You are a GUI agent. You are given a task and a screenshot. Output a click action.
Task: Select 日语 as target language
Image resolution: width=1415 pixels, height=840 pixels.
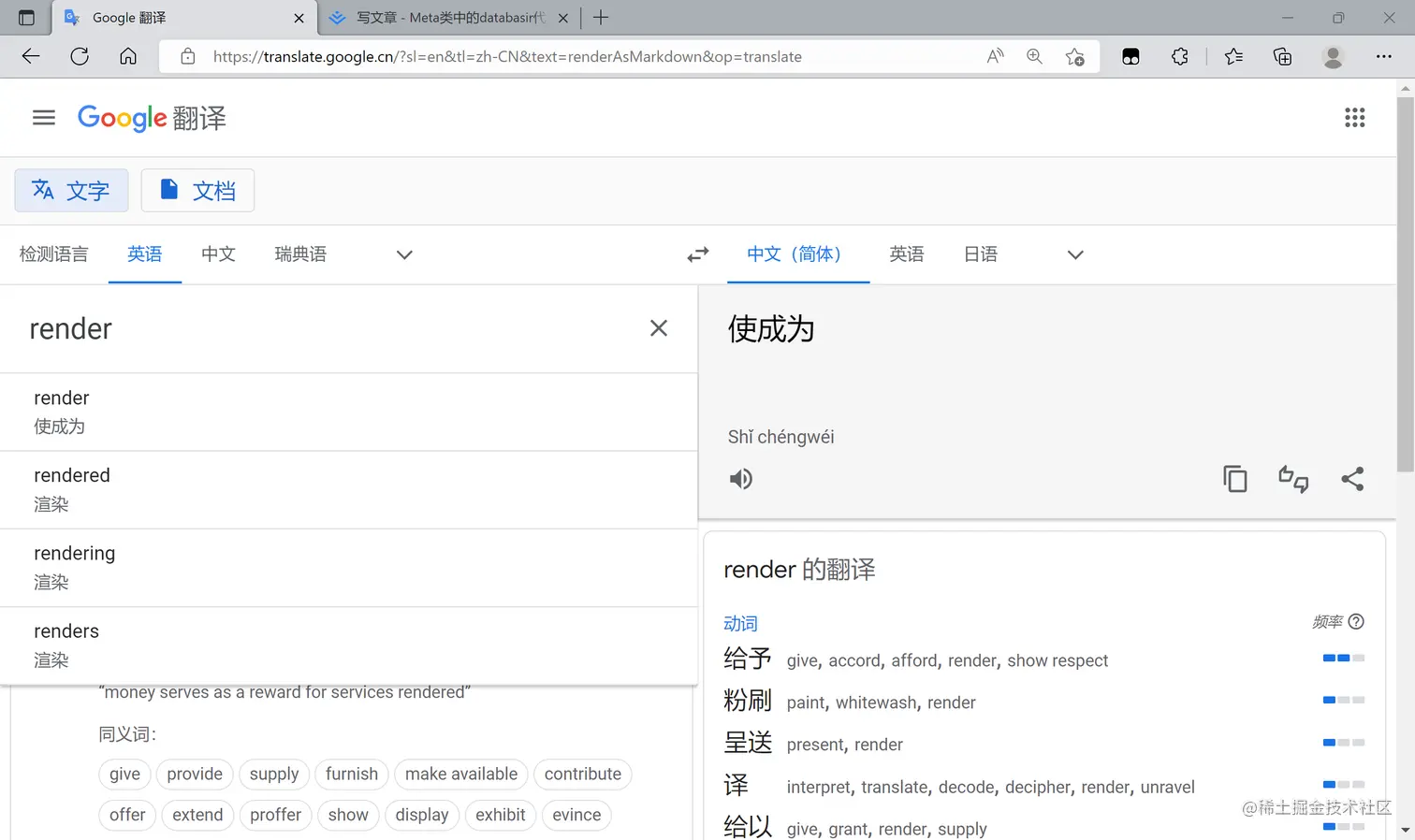pos(981,254)
